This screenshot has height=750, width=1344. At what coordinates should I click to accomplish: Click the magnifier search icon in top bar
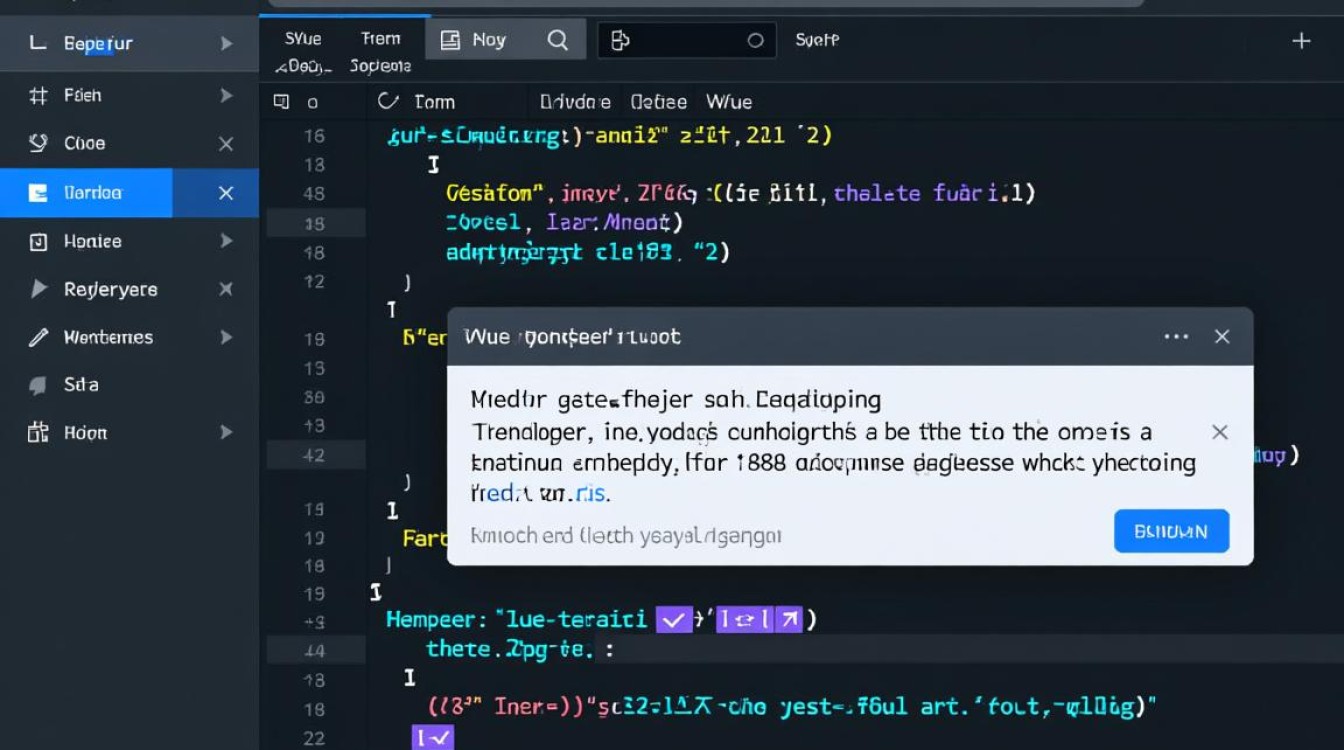558,40
